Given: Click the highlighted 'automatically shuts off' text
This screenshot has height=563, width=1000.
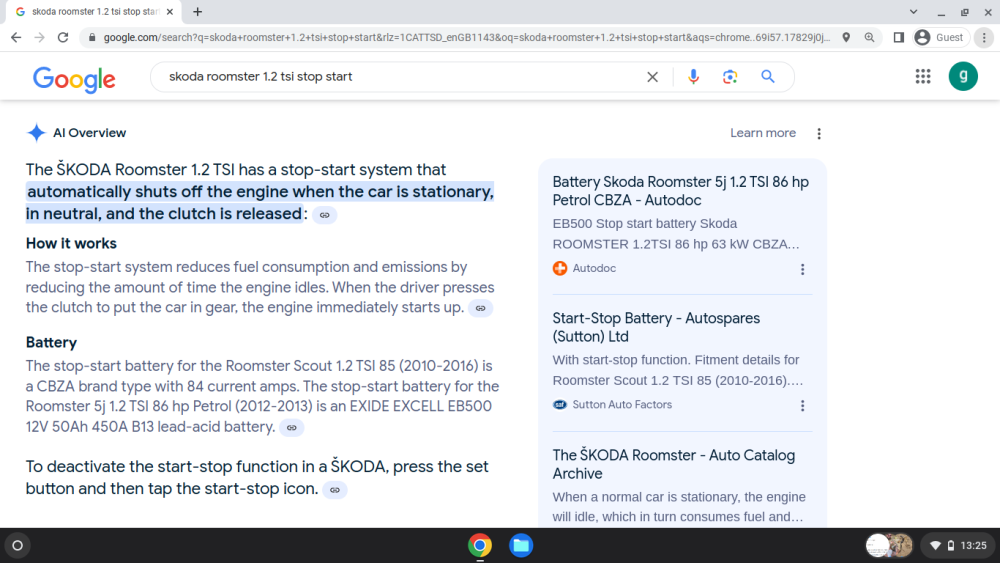Looking at the screenshot, I should pyautogui.click(x=260, y=203).
